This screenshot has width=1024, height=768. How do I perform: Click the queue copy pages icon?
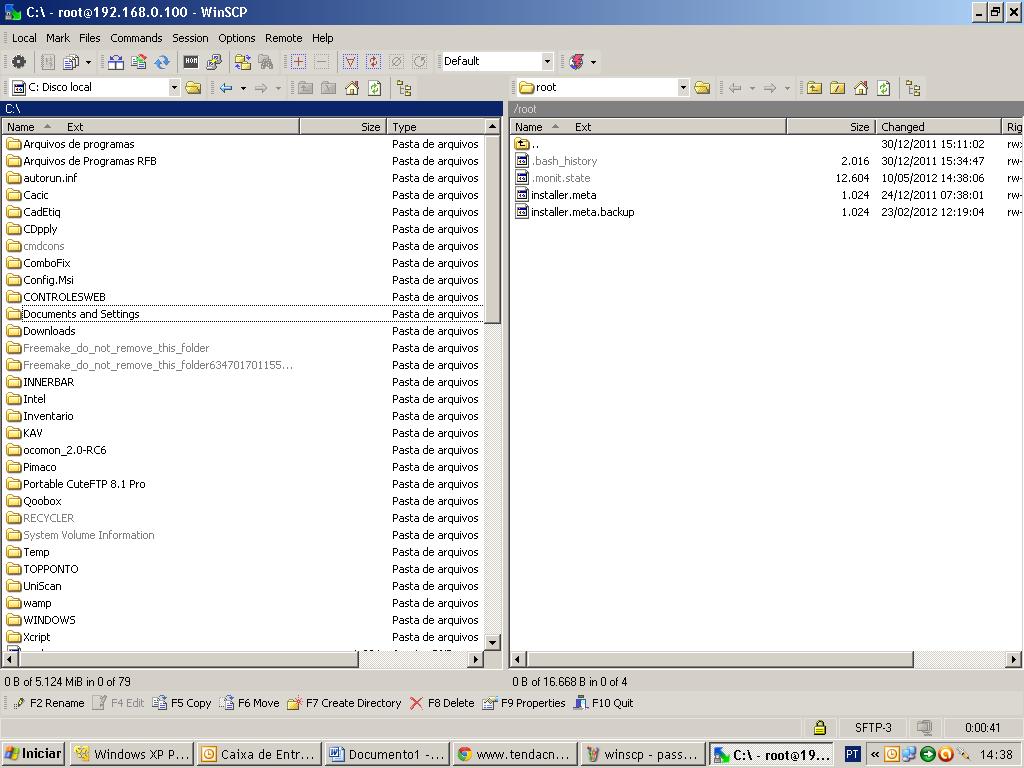coord(71,62)
